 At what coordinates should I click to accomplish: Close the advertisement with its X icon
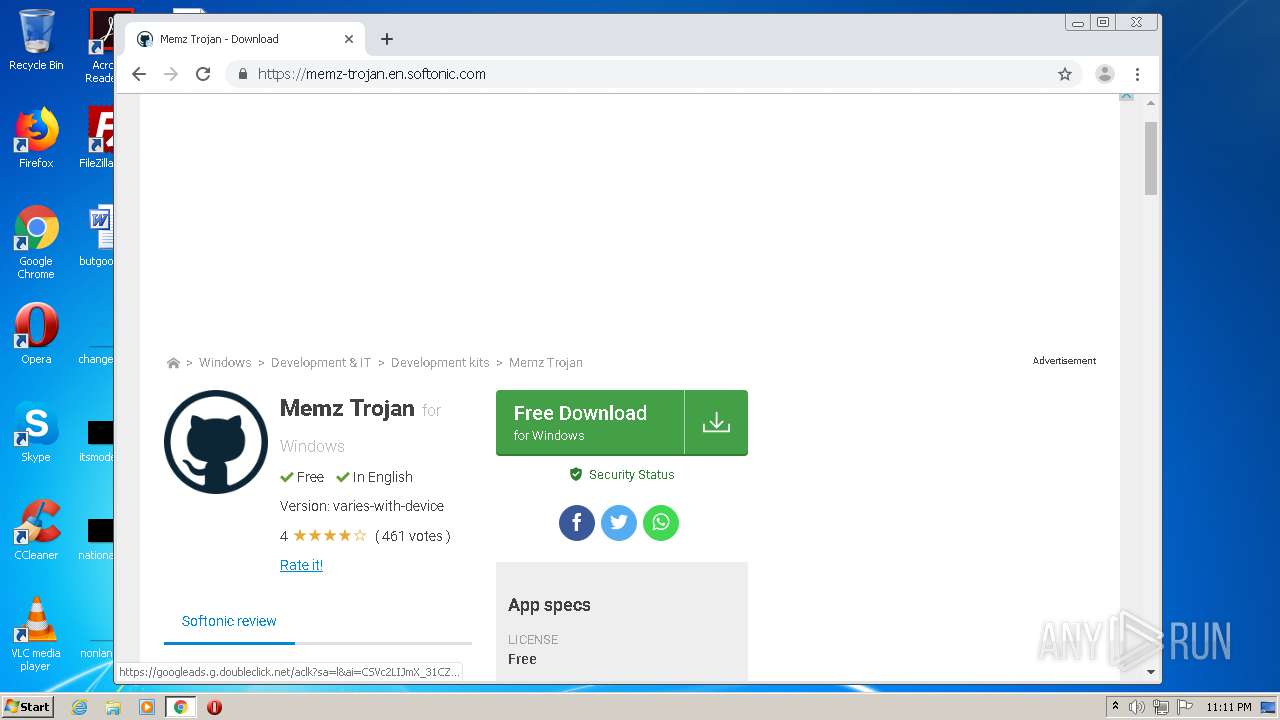click(x=1126, y=95)
